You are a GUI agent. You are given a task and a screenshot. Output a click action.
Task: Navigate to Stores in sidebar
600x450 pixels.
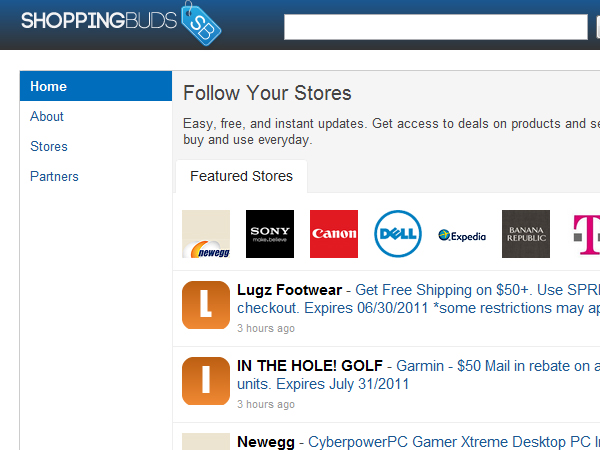pyautogui.click(x=49, y=146)
